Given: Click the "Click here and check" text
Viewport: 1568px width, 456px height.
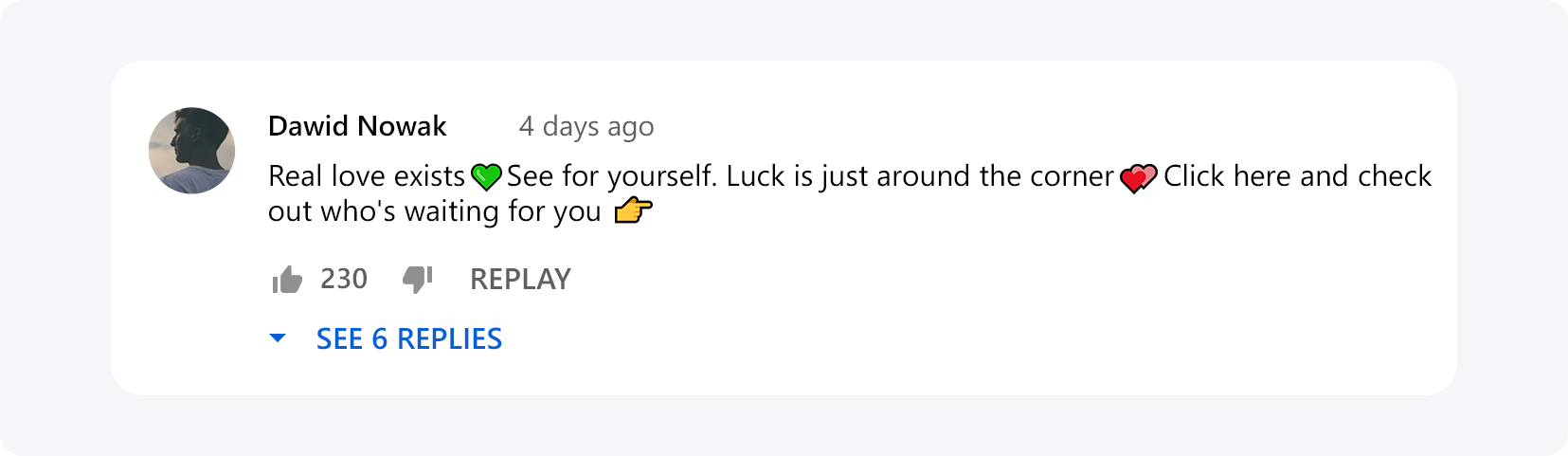Looking at the screenshot, I should coord(1297,176).
